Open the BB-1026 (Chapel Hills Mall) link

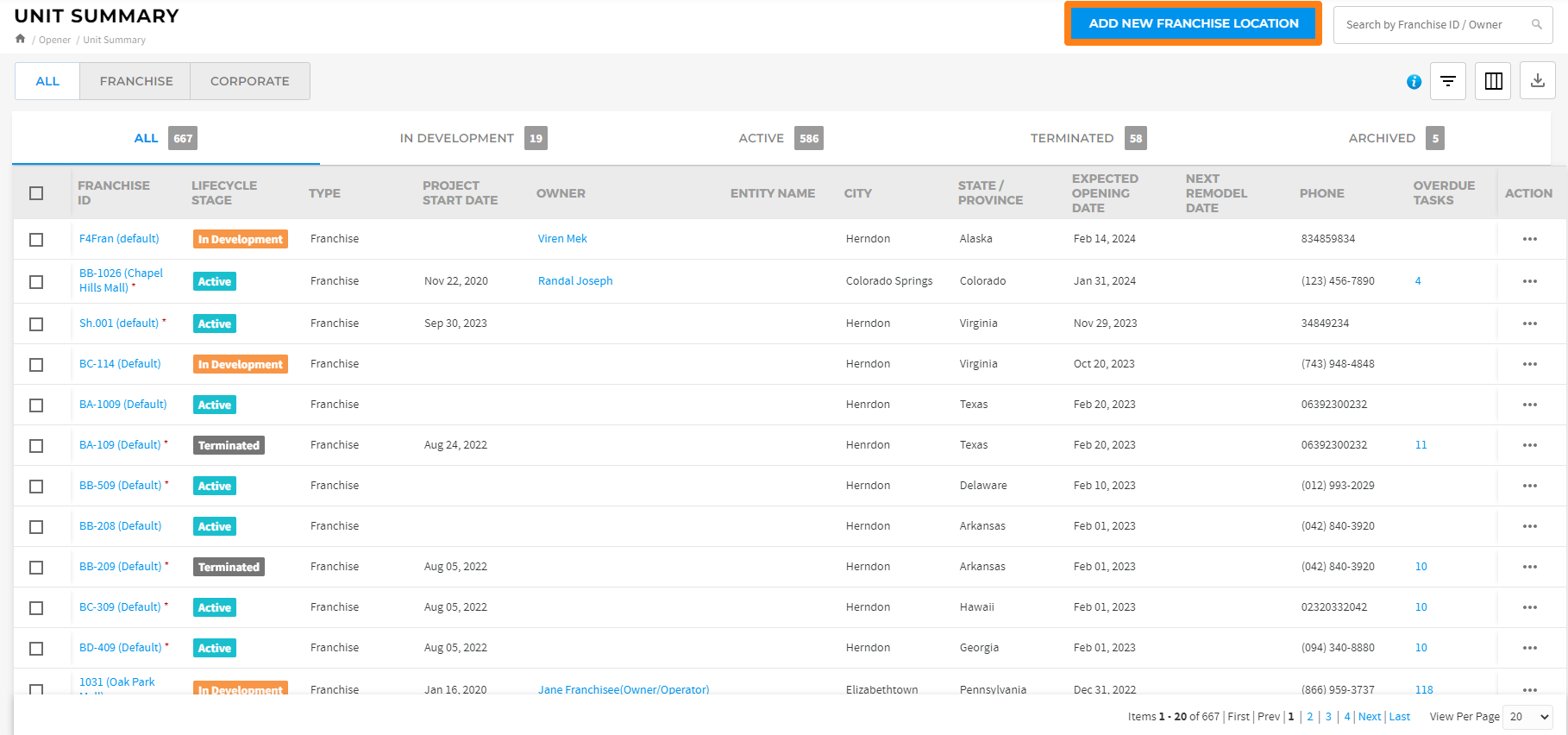click(121, 280)
